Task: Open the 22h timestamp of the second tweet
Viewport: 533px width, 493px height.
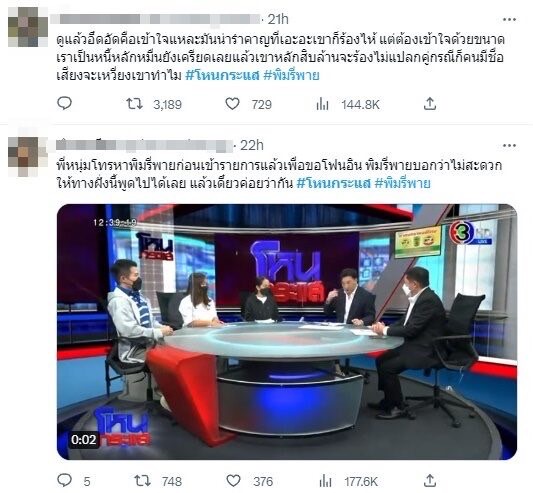Action: click(252, 146)
